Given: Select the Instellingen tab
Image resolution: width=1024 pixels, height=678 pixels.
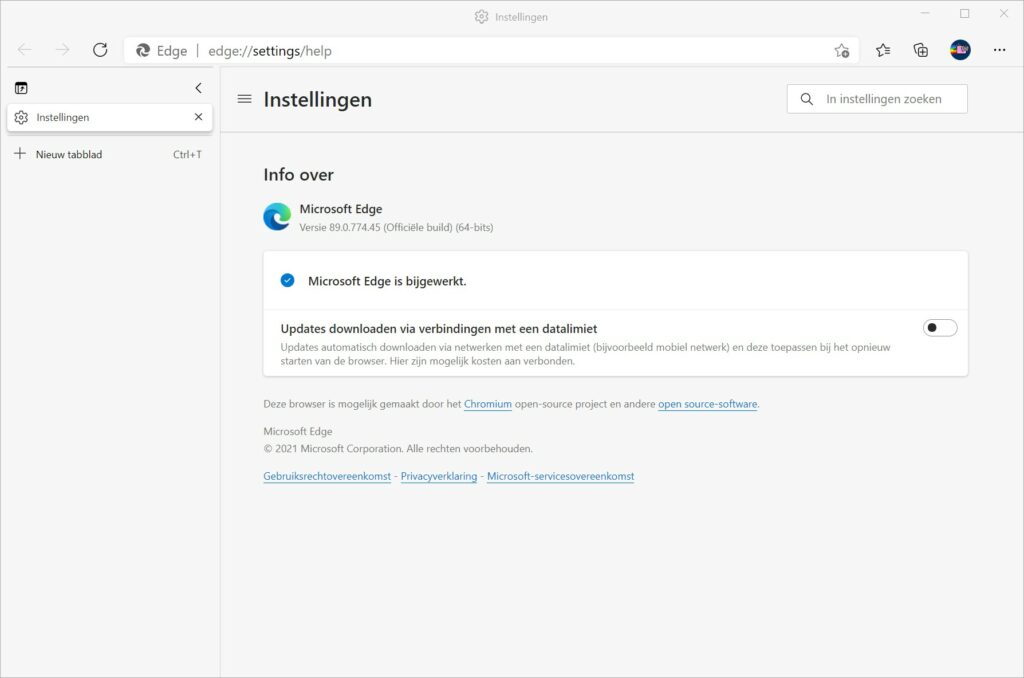Looking at the screenshot, I should coord(100,117).
